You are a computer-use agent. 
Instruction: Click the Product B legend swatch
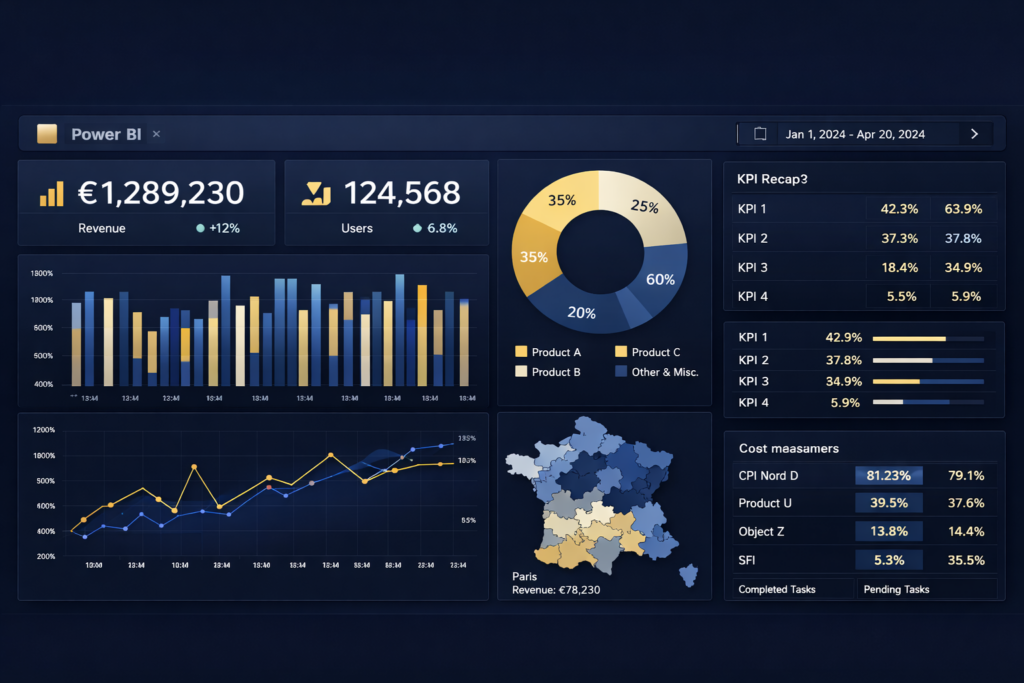tap(521, 372)
